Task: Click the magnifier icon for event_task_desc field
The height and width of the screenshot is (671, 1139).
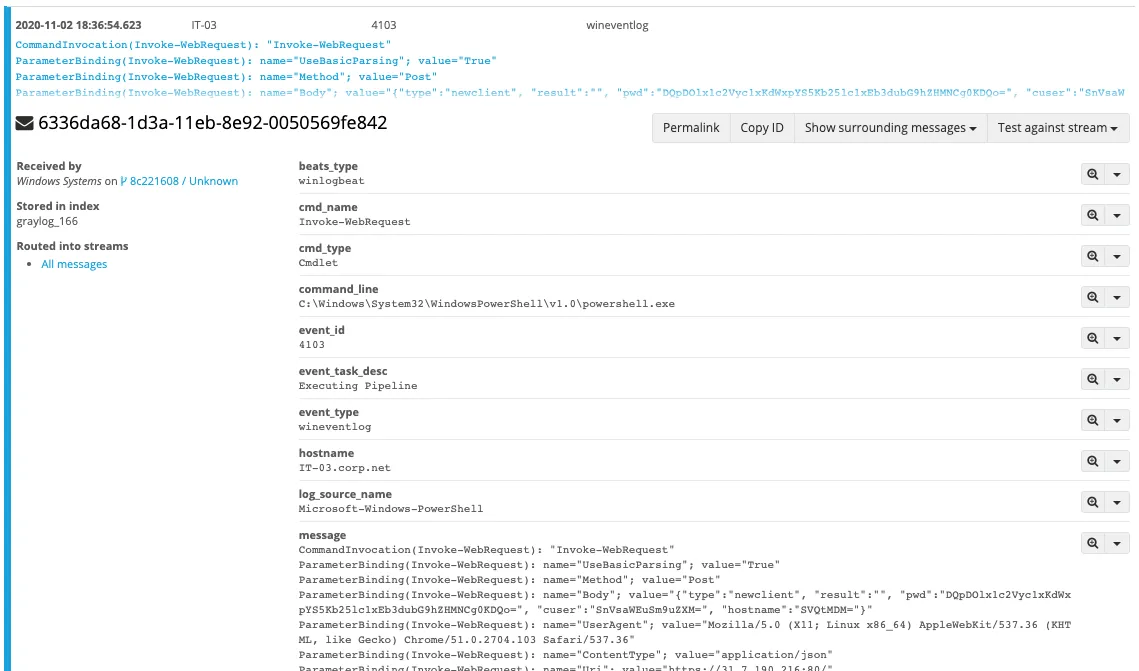Action: [x=1093, y=379]
